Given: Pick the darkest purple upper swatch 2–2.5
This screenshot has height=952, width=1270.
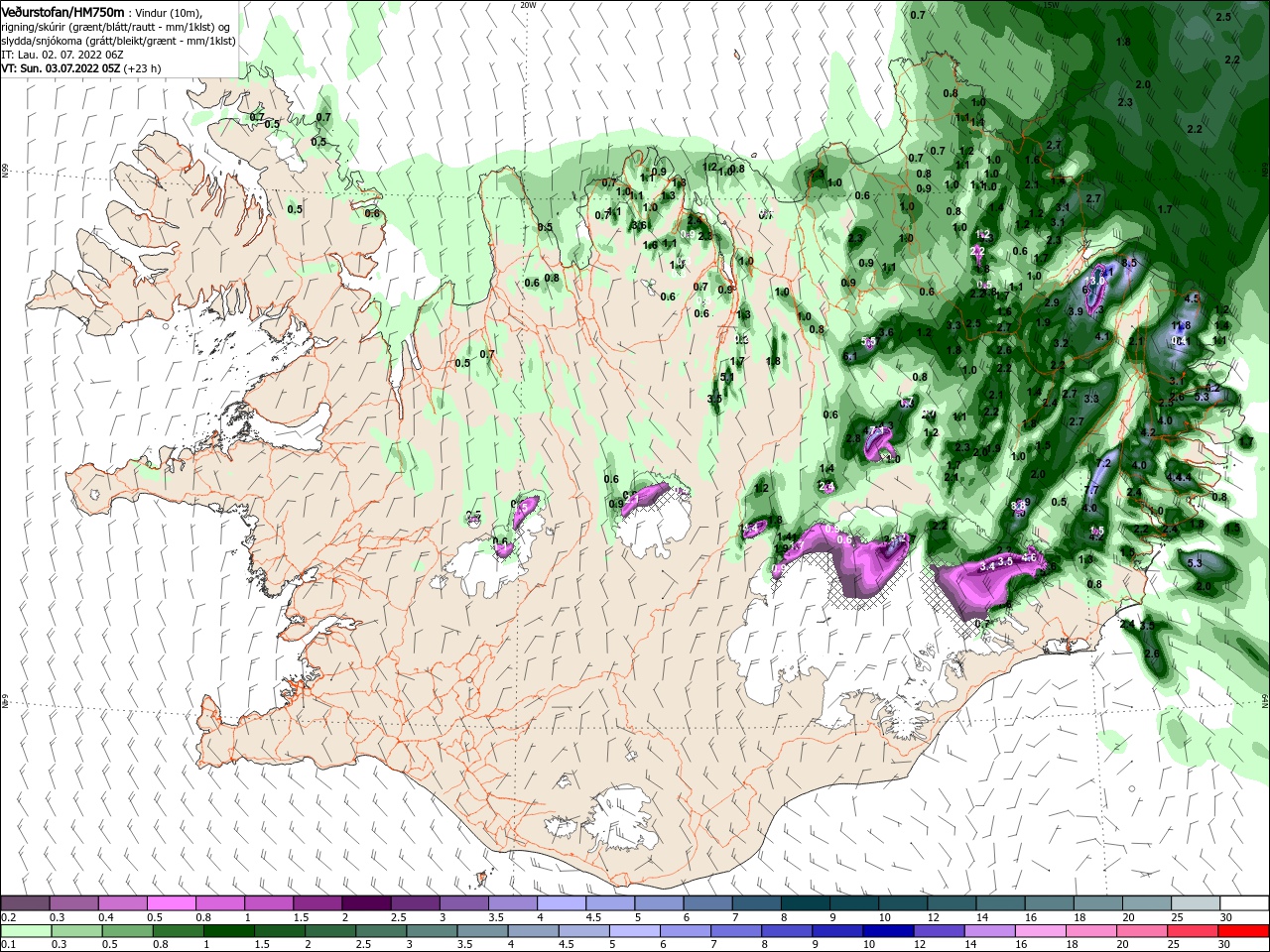Looking at the screenshot, I should 366,903.
